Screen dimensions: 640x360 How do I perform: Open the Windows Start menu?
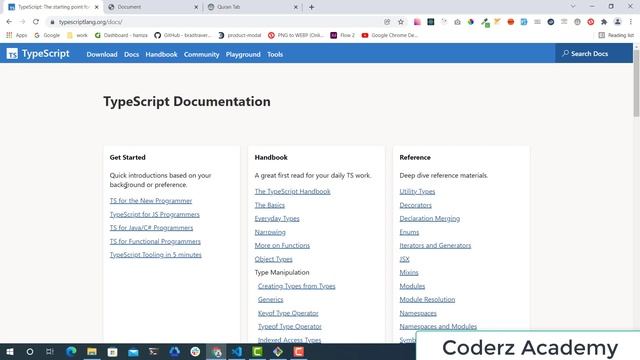click(x=9, y=351)
